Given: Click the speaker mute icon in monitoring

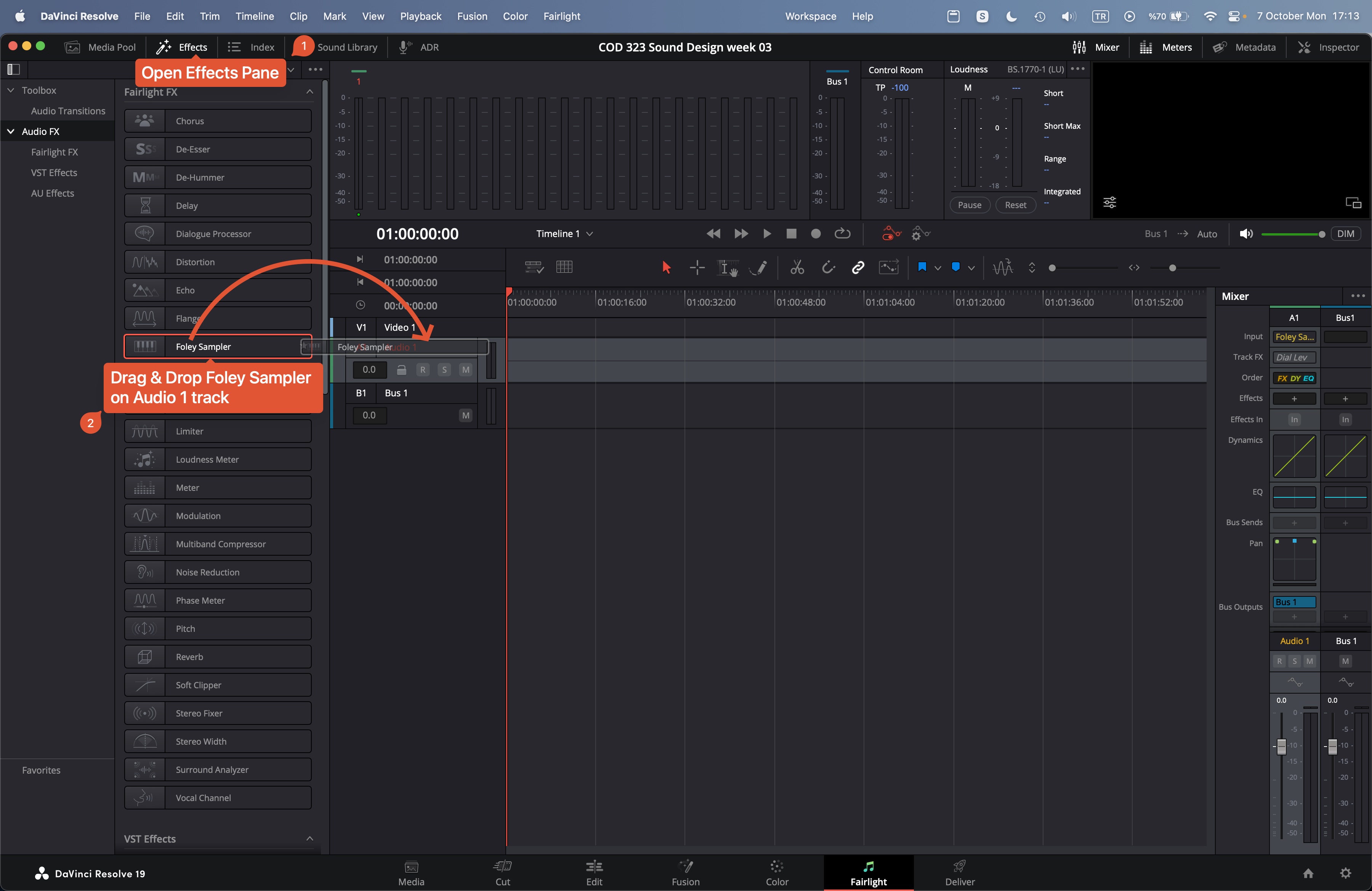Looking at the screenshot, I should [x=1246, y=233].
